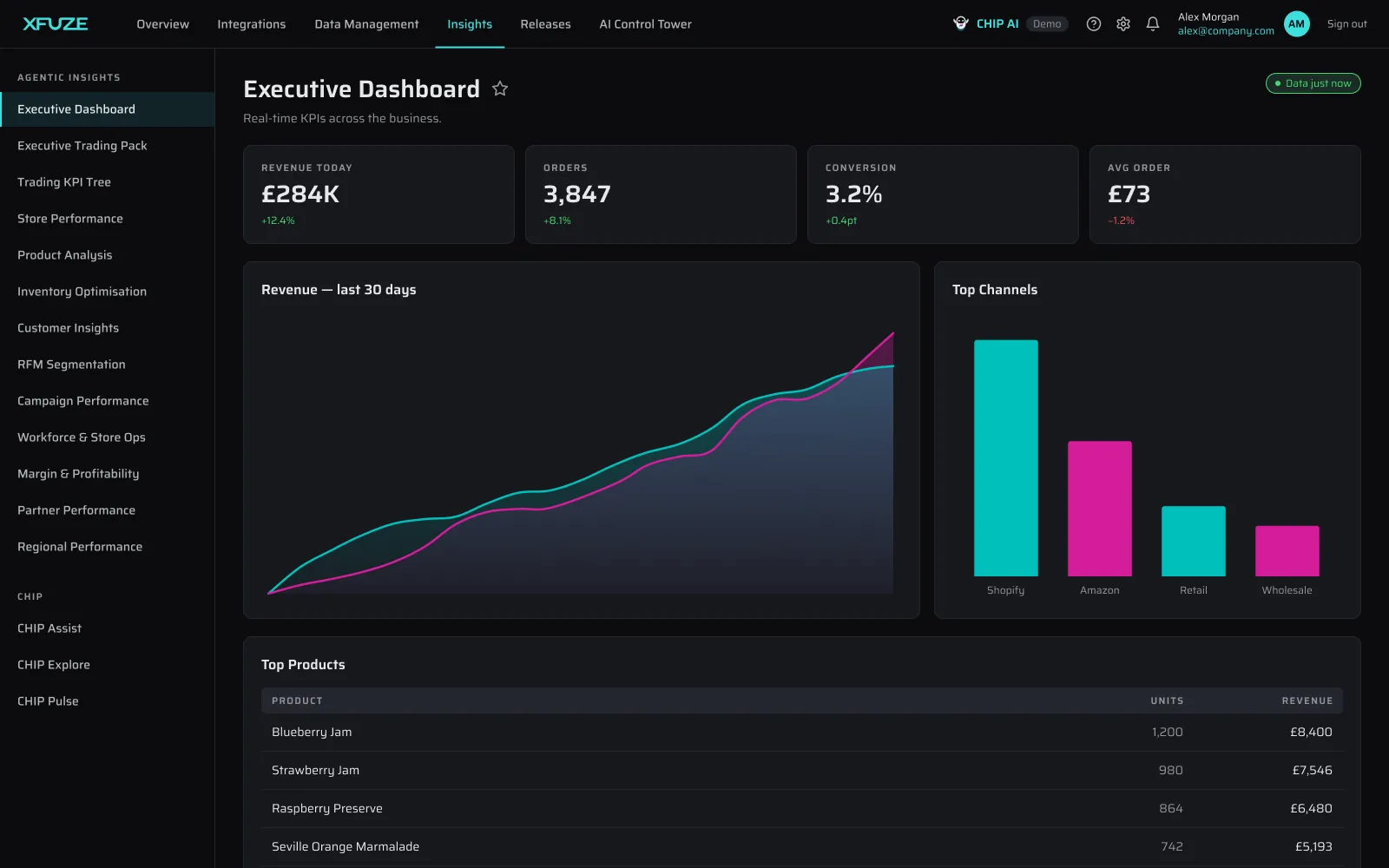
Task: Click the 742 units value
Action: 1172,846
